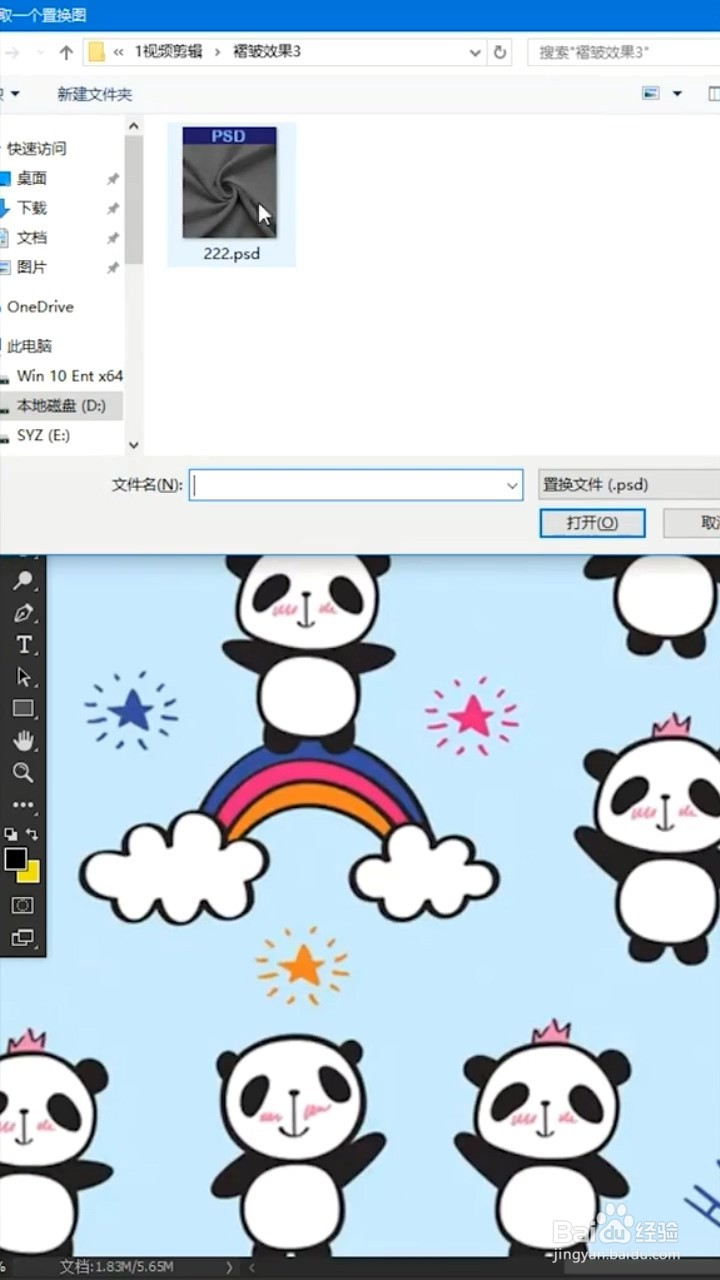Go up one folder level arrow

coord(66,52)
